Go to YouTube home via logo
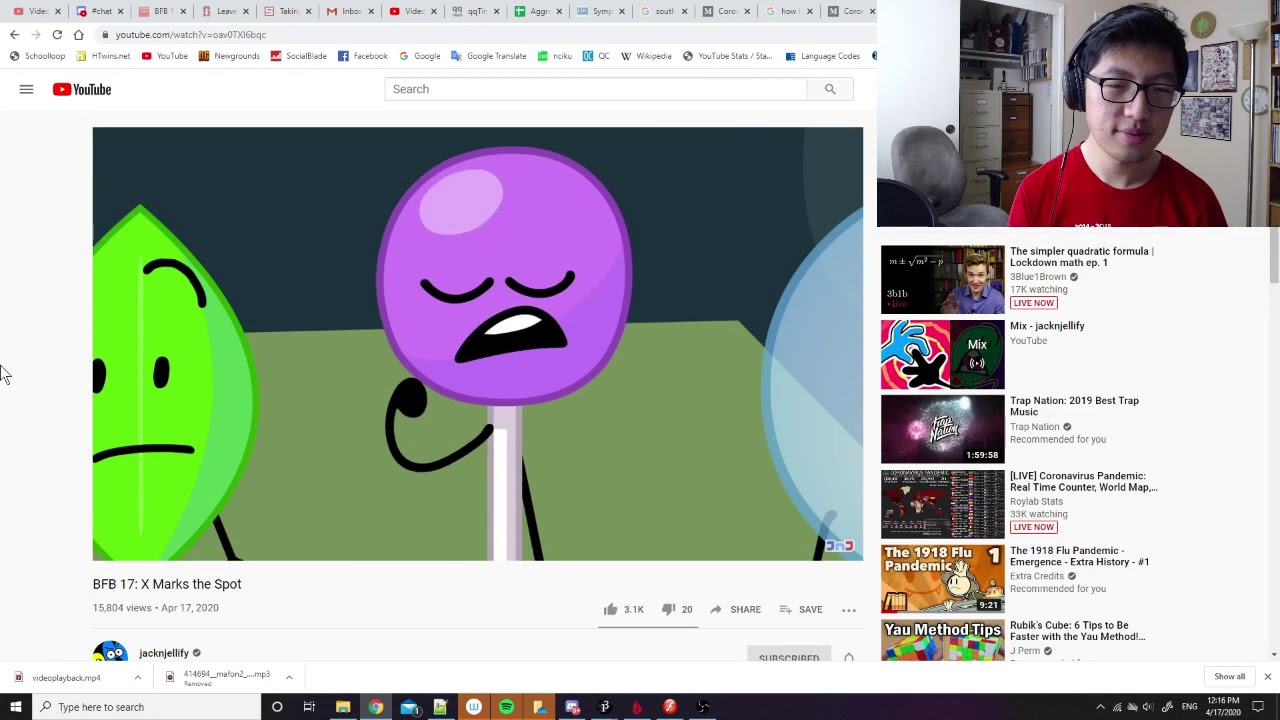Screen dimensions: 1280x720 click(82, 89)
